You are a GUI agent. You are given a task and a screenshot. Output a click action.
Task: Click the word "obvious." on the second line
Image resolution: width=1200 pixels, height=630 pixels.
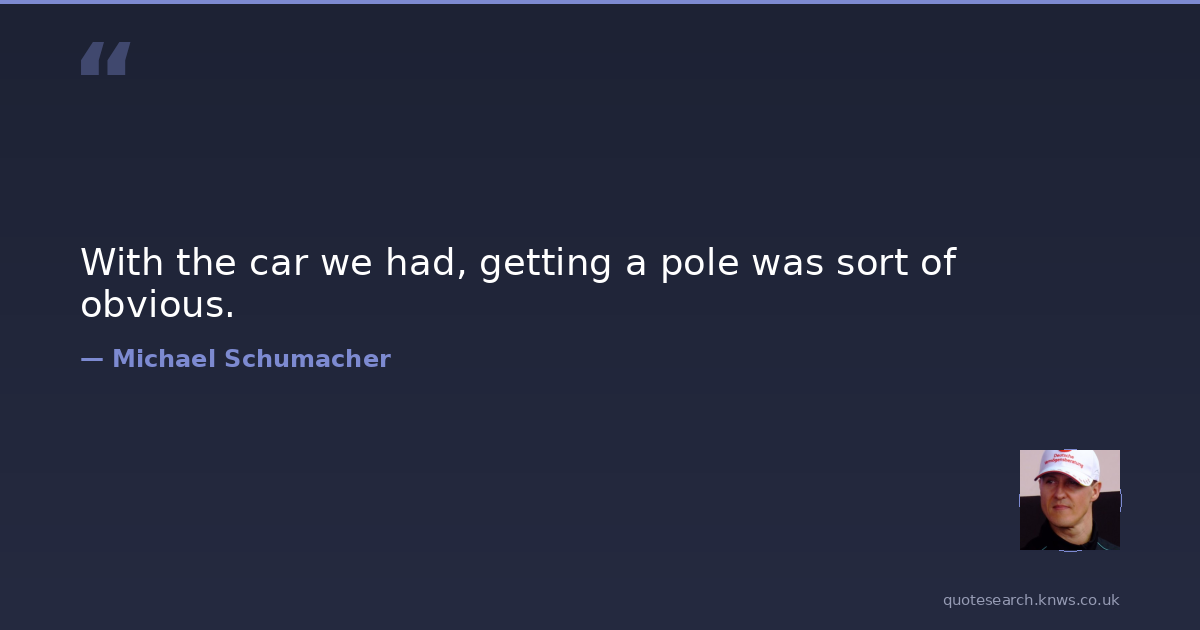point(157,306)
